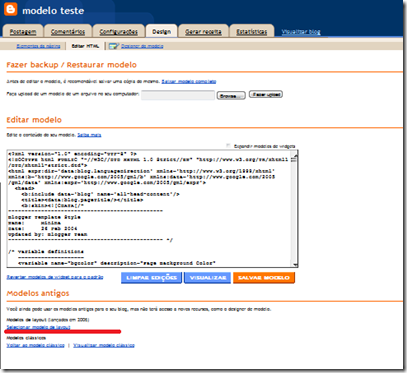The image size is (407, 373).
Task: Click the blog title modelo teste
Action: point(53,11)
